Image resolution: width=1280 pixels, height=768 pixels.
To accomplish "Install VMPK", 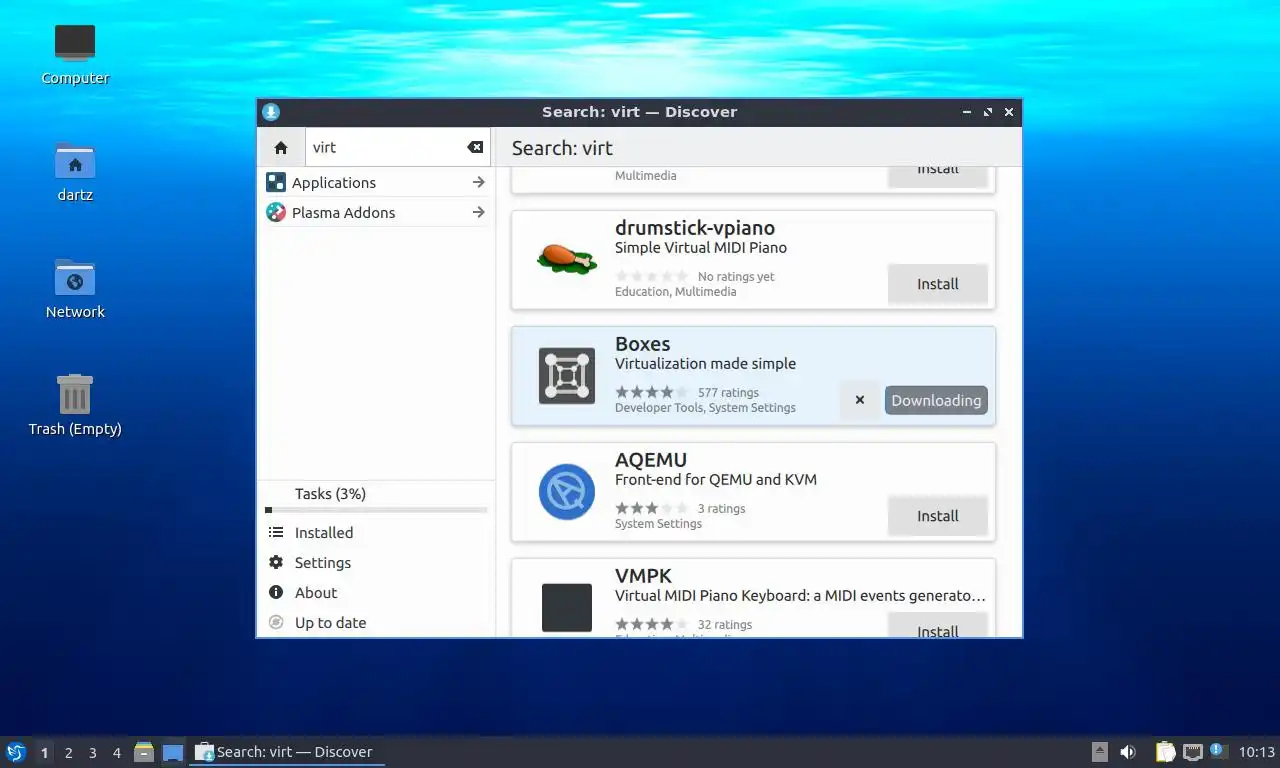I will pyautogui.click(x=938, y=626).
